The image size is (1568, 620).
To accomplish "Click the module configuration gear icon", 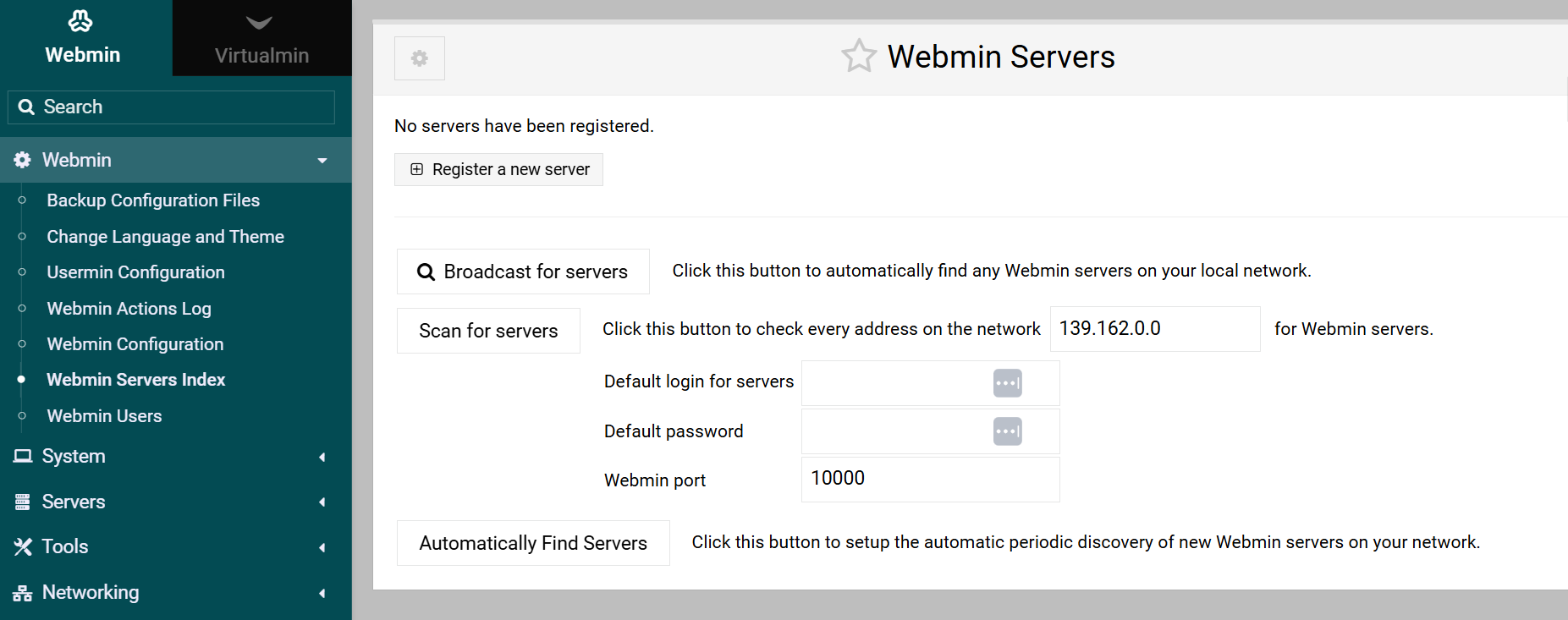I will pos(419,58).
